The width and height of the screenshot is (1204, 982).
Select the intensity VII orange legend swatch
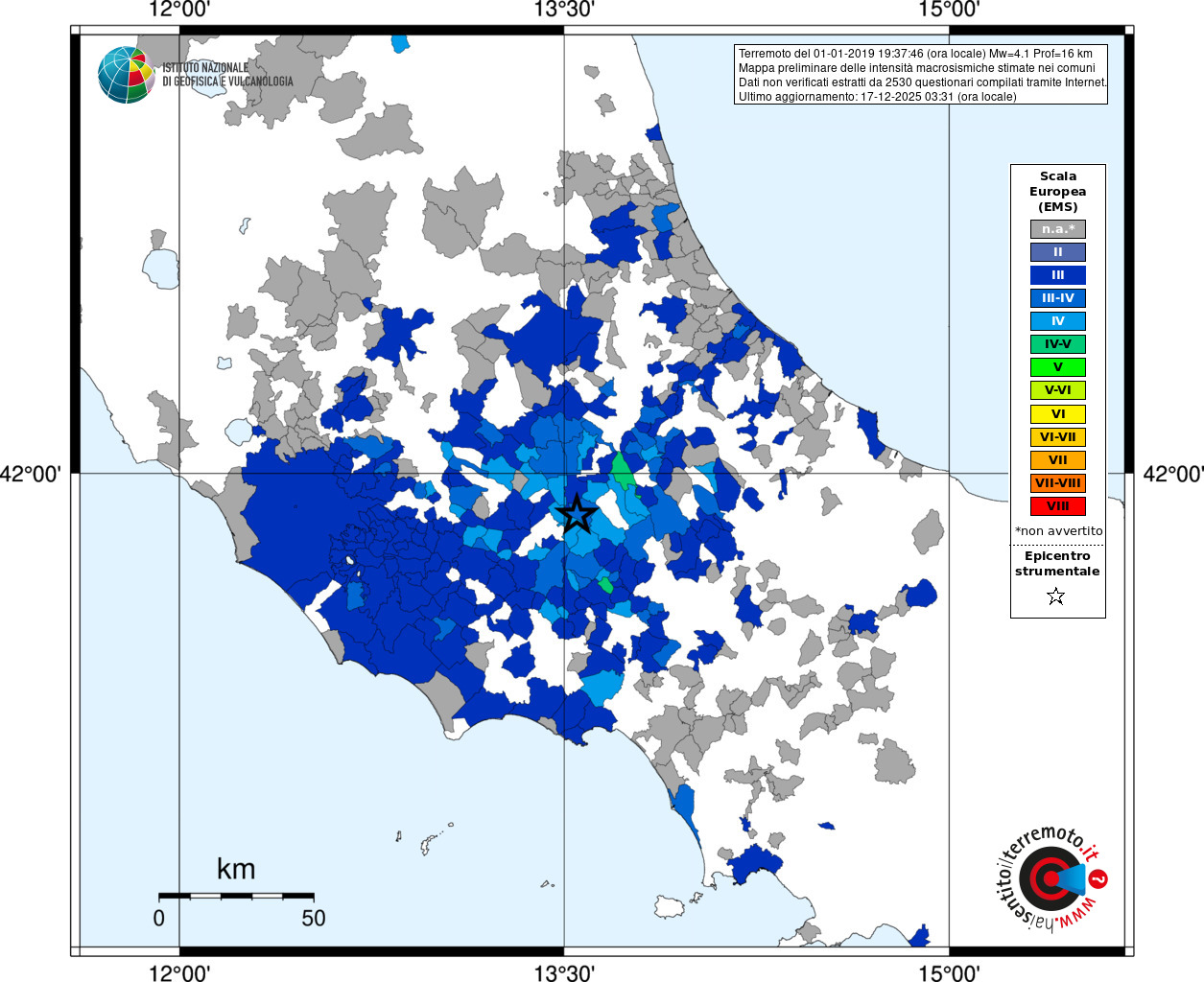[1058, 460]
